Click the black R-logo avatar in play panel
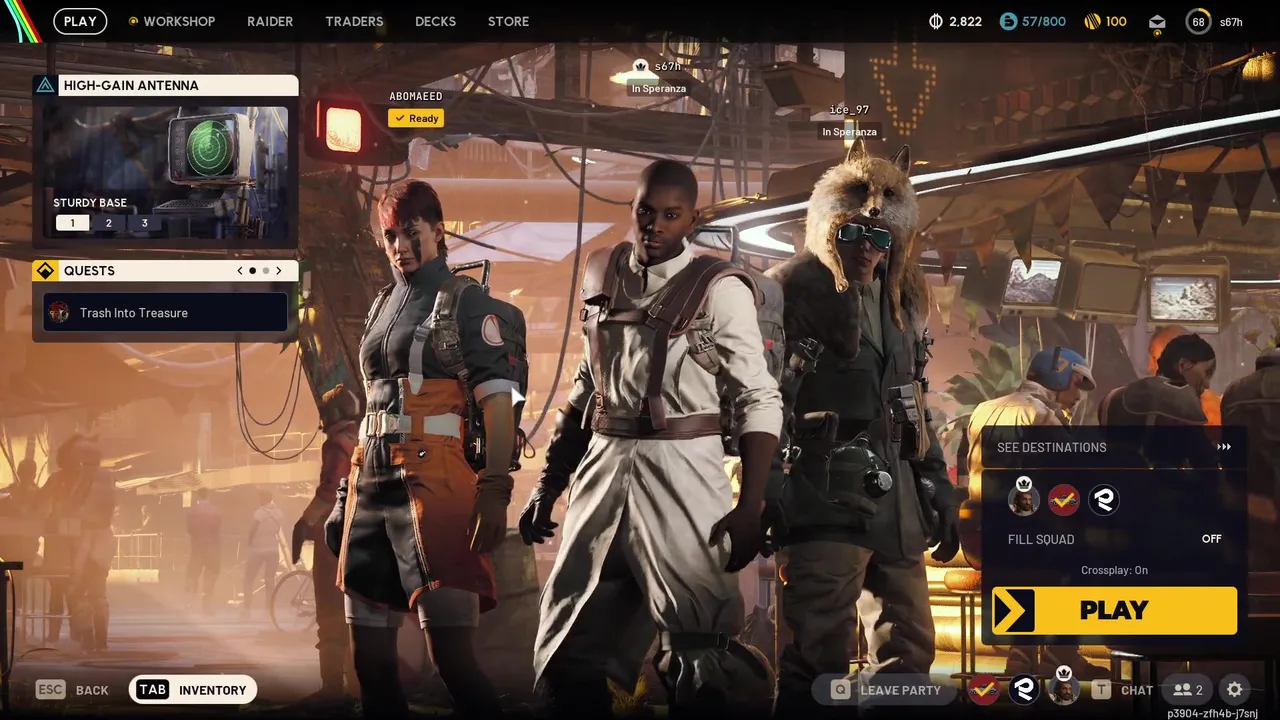Viewport: 1280px width, 720px height. click(x=1103, y=500)
